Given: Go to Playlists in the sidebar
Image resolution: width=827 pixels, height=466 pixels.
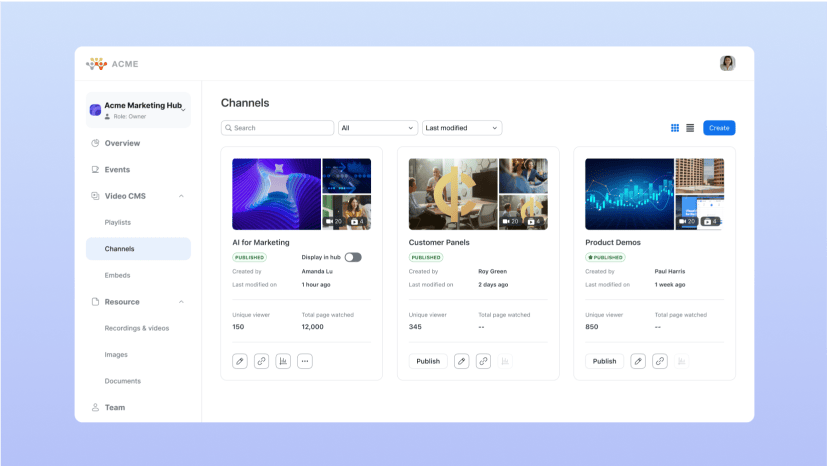Looking at the screenshot, I should coord(118,222).
